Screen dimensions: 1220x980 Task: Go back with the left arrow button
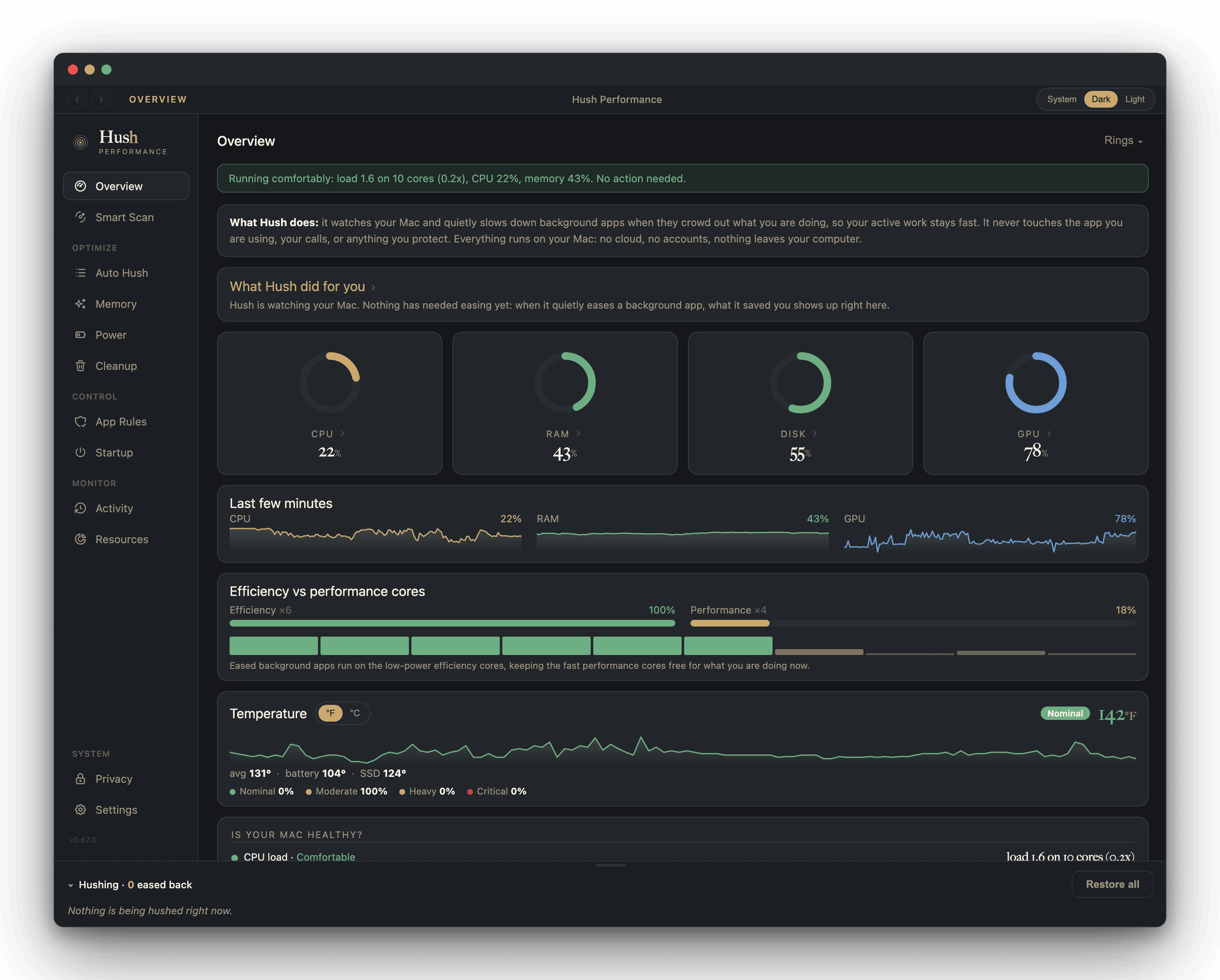pos(78,99)
